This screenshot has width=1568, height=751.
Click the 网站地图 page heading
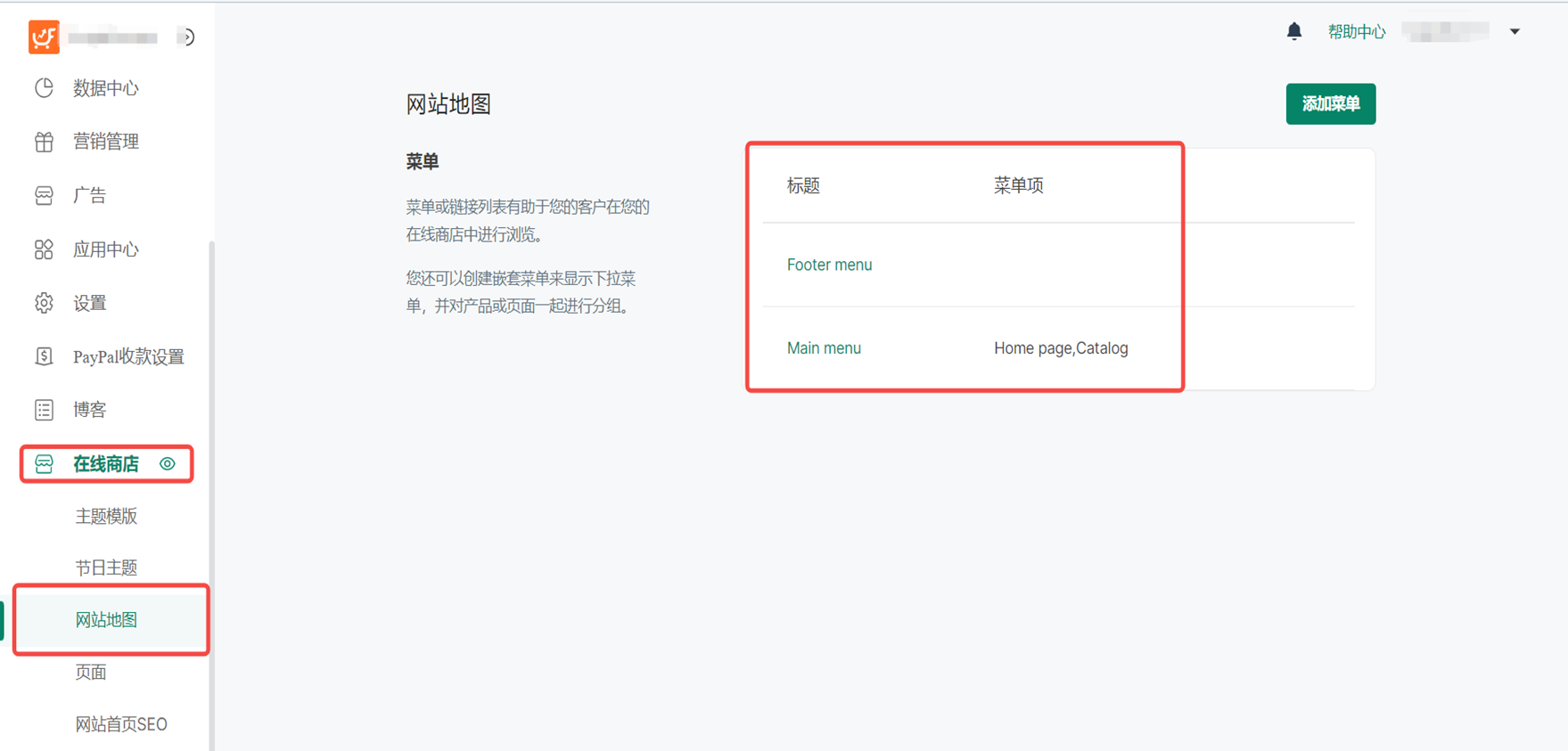(448, 104)
